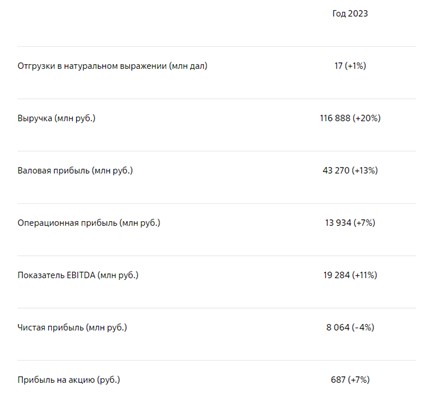The height and width of the screenshot is (397, 428).
Task: Click the '(+13%)' growth figure
Action: pos(365,171)
